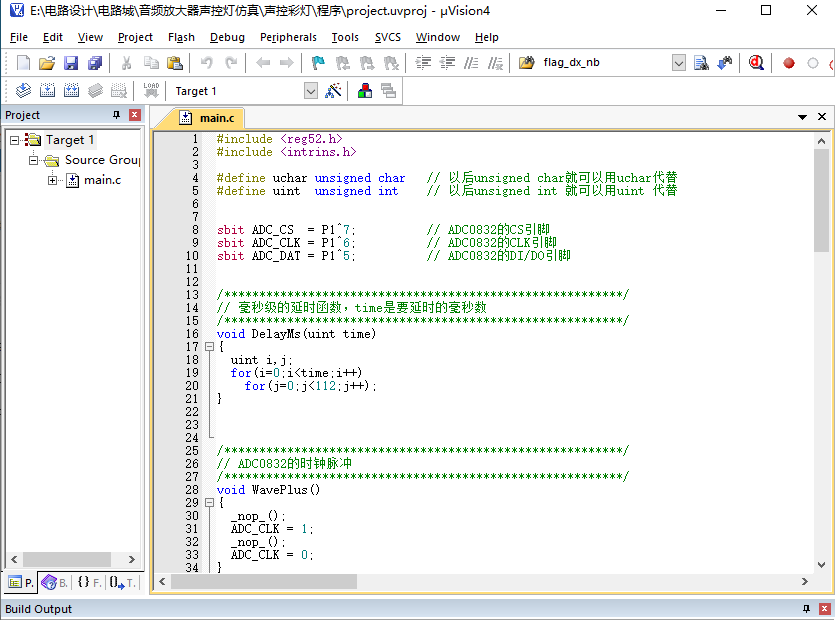The width and height of the screenshot is (835, 620).
Task: Click the Find in Files icon
Action: 527,63
